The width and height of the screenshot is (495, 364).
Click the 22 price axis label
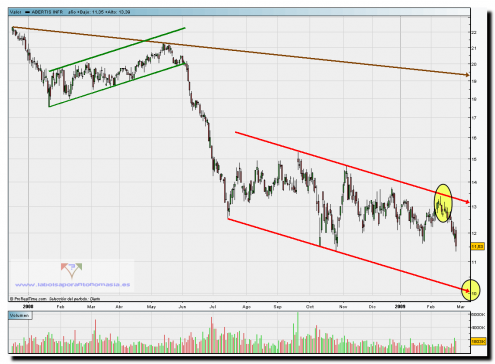pos(474,32)
